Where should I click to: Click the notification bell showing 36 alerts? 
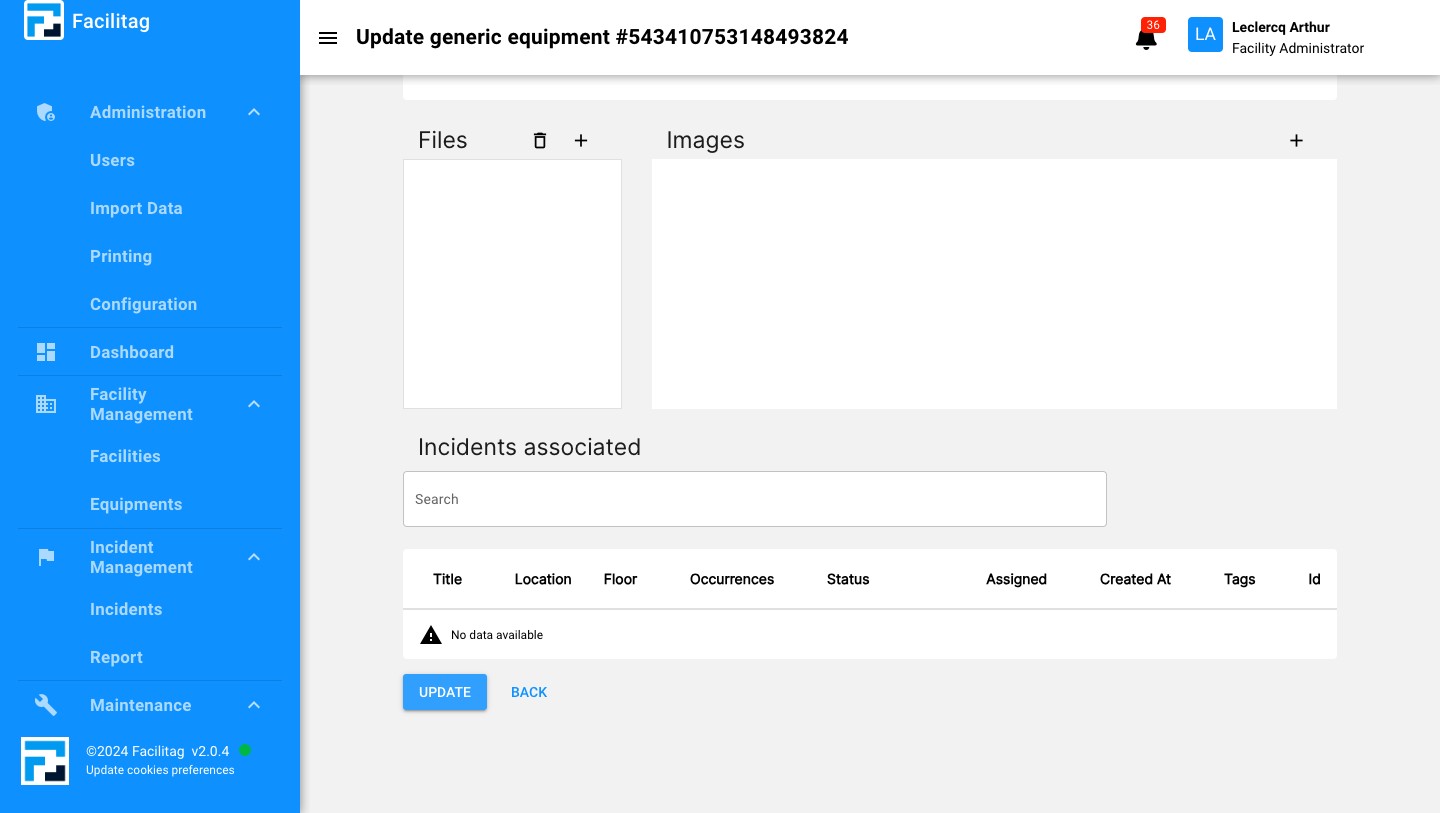pyautogui.click(x=1145, y=40)
